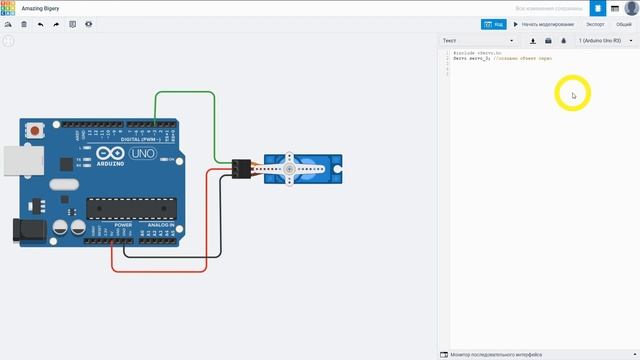This screenshot has width=640, height=360.
Task: Open the notes annotation tool
Action: click(73, 24)
